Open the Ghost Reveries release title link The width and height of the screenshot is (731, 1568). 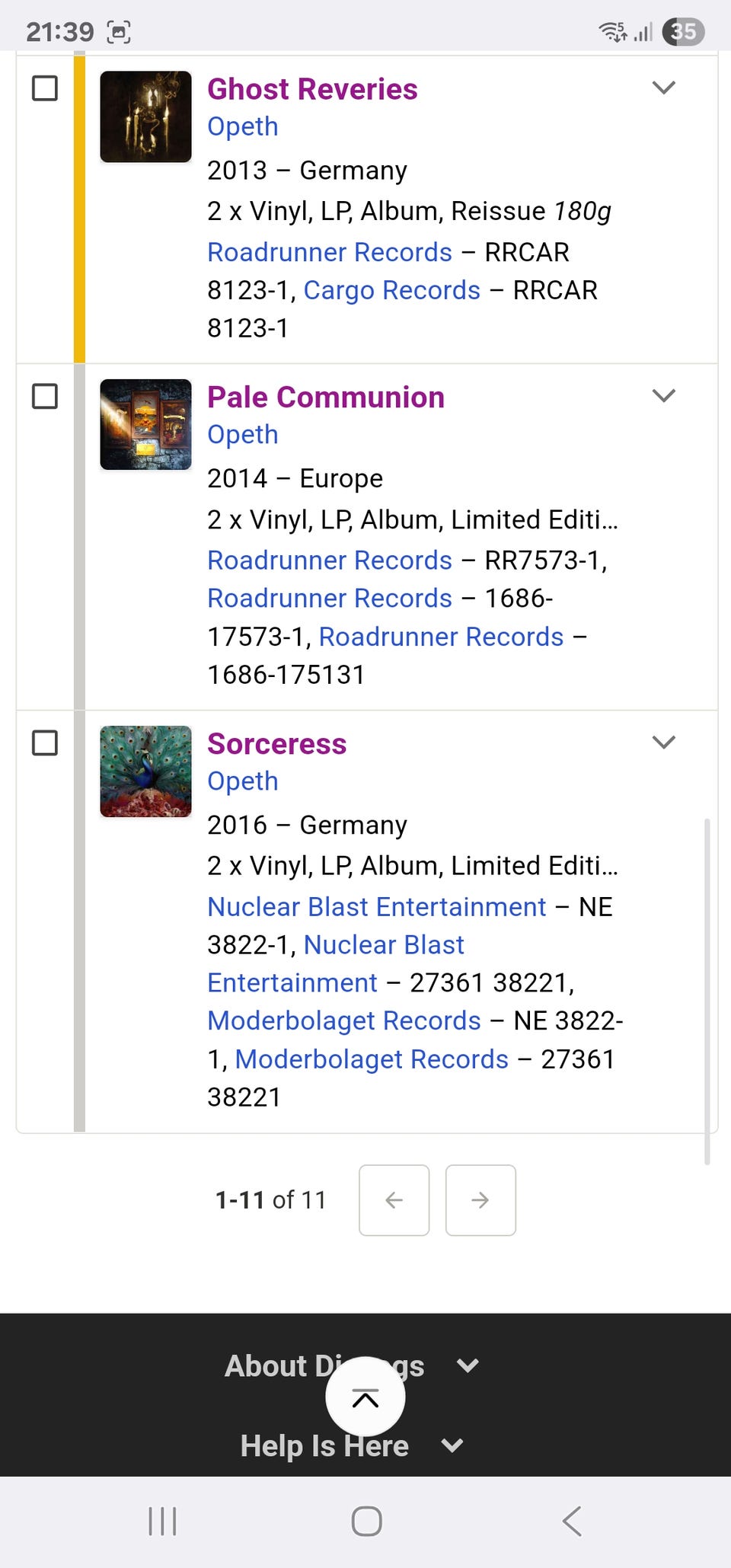pyautogui.click(x=312, y=89)
